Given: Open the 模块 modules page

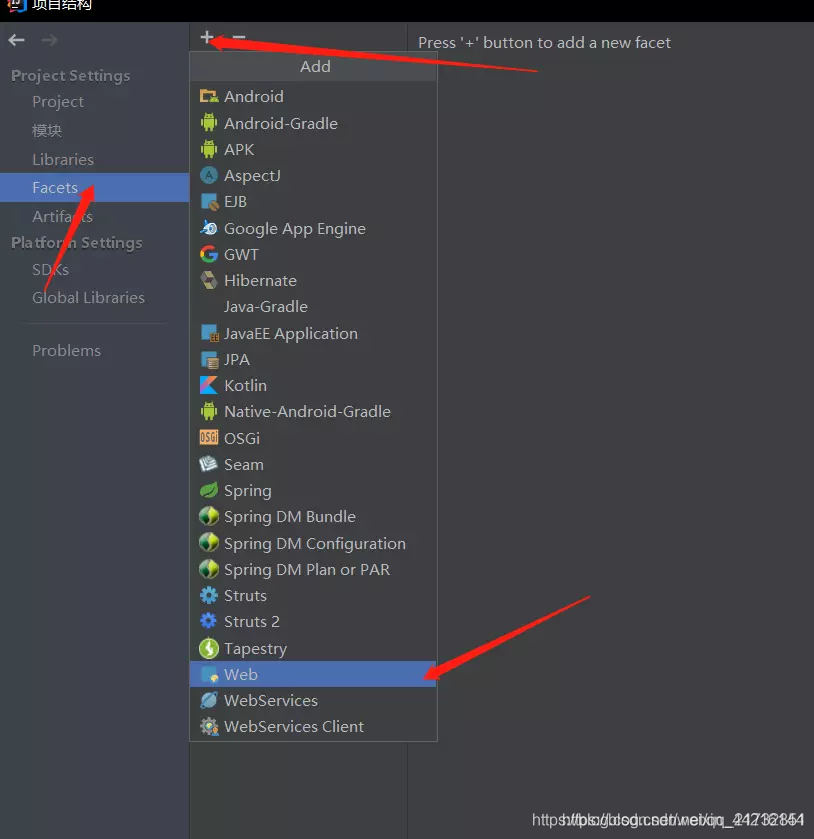Looking at the screenshot, I should (47, 131).
